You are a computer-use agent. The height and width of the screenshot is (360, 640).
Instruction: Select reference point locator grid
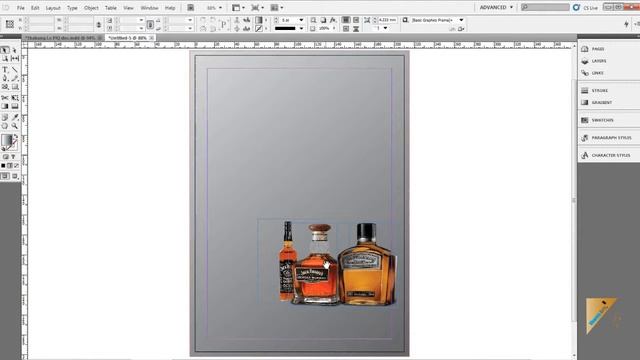coord(10,24)
